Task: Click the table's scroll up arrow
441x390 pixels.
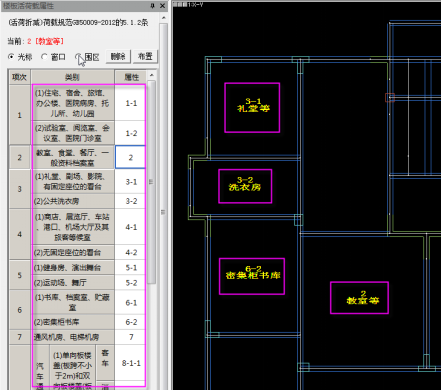Action: coord(151,75)
